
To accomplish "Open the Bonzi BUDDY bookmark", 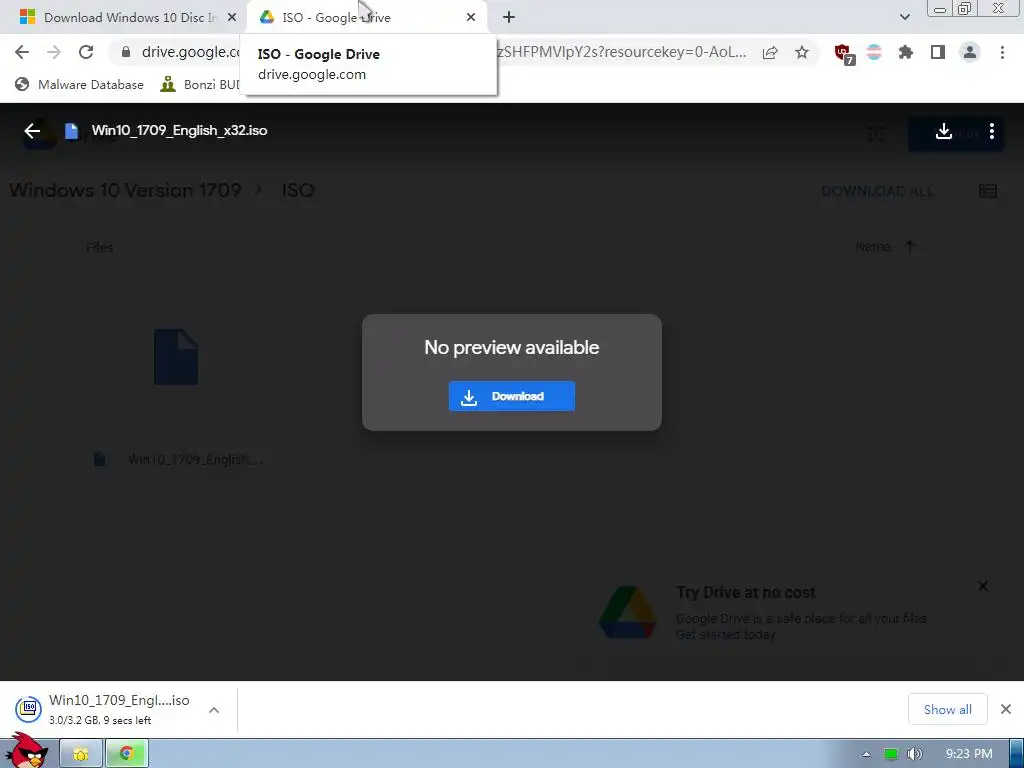I will [x=200, y=84].
